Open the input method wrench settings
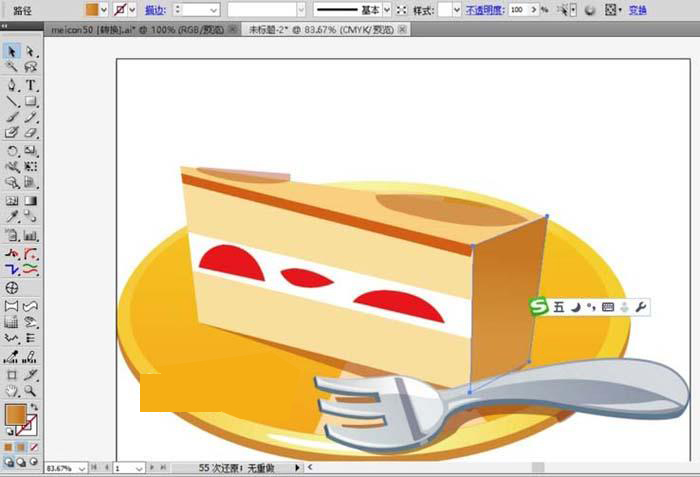 tap(641, 307)
